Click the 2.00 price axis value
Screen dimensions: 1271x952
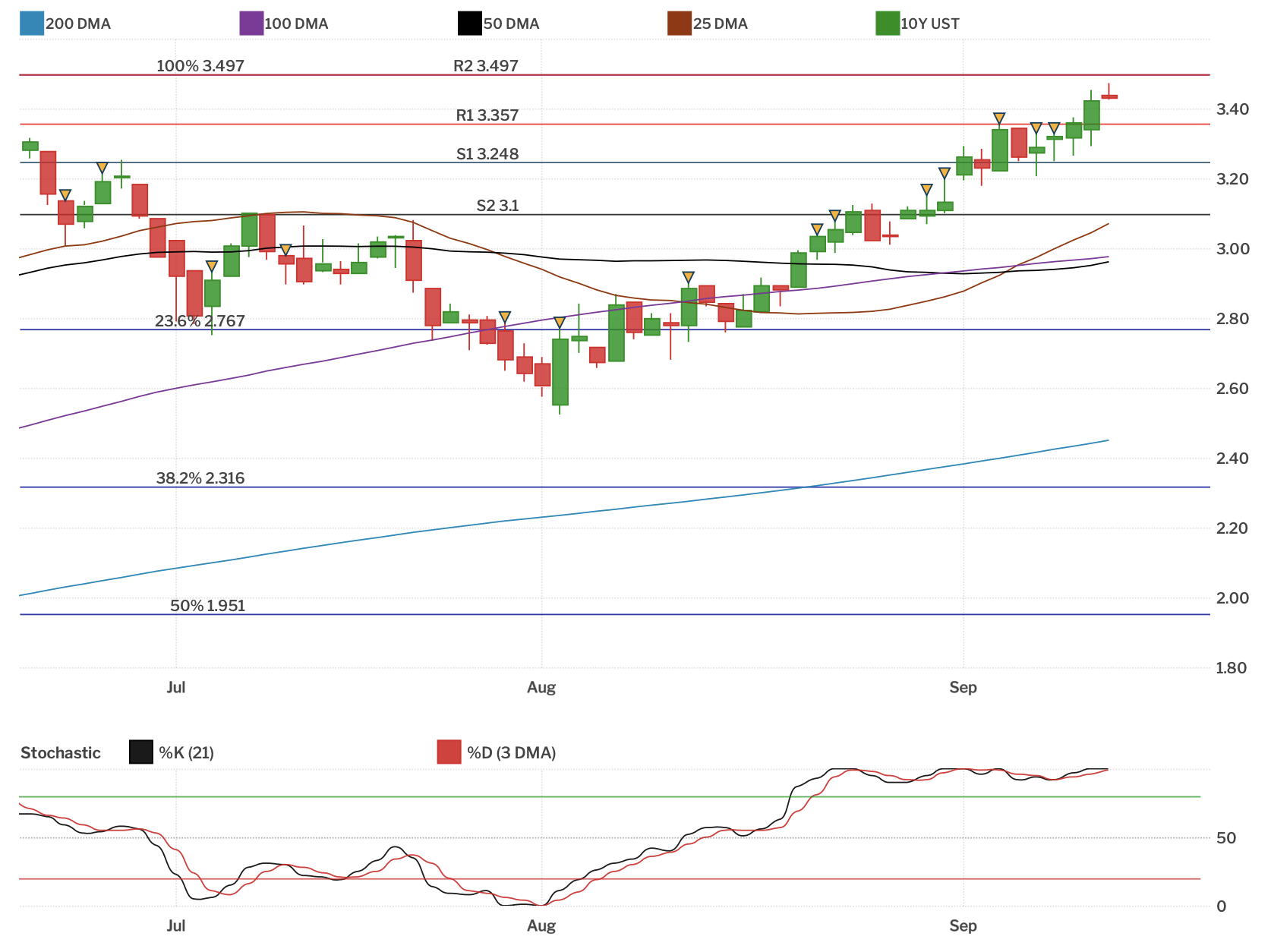pos(1232,598)
